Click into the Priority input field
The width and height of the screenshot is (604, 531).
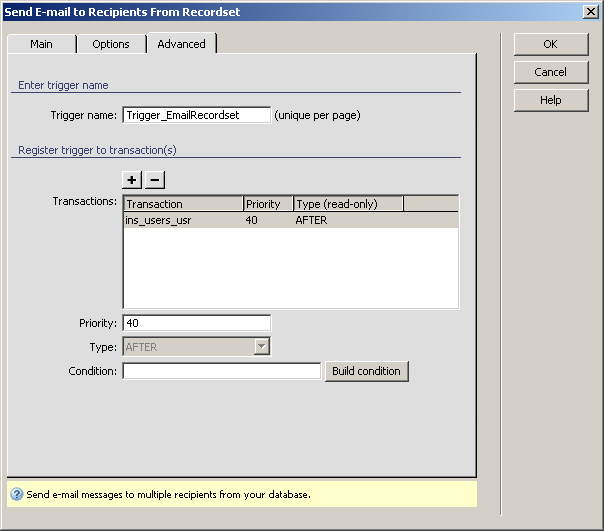[196, 323]
